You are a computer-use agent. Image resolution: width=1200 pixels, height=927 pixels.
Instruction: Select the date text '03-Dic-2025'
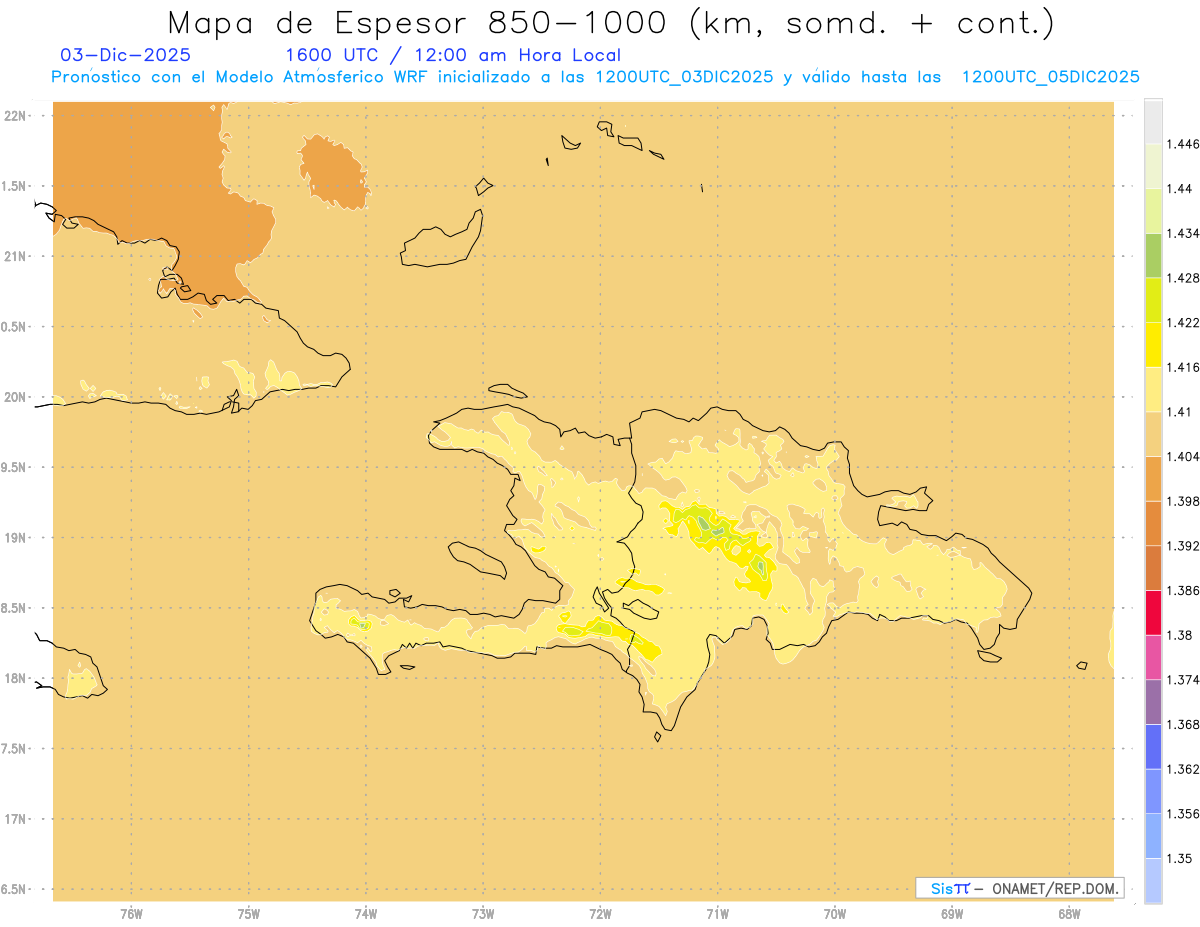[x=126, y=55]
